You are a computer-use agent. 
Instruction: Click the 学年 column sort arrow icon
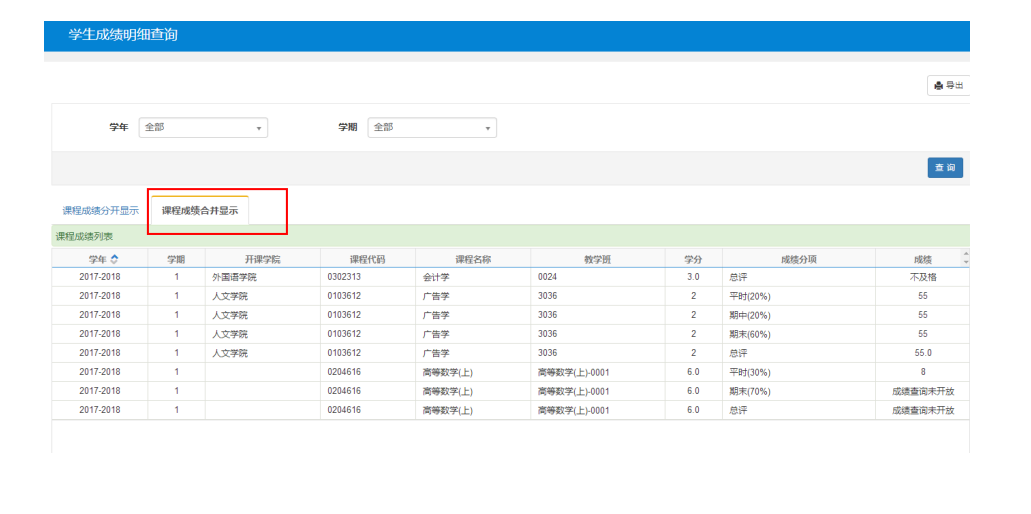[x=114, y=259]
